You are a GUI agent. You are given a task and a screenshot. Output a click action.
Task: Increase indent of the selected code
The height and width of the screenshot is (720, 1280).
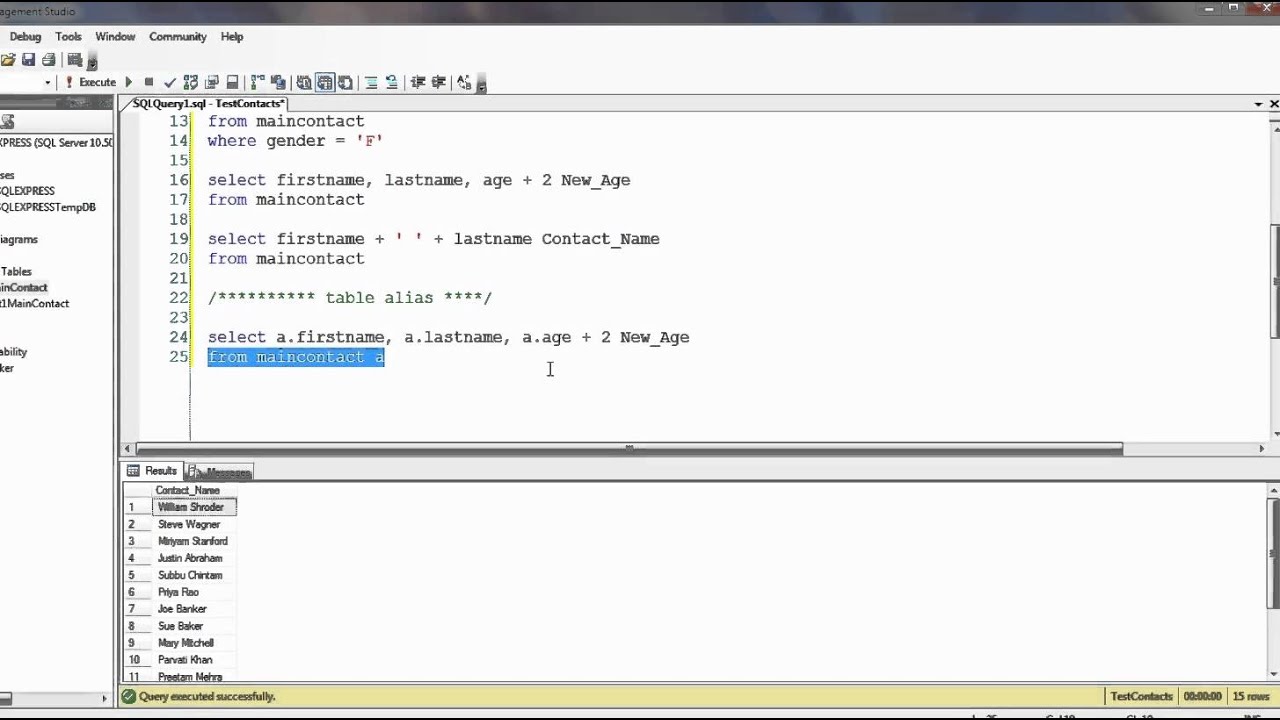(x=438, y=82)
